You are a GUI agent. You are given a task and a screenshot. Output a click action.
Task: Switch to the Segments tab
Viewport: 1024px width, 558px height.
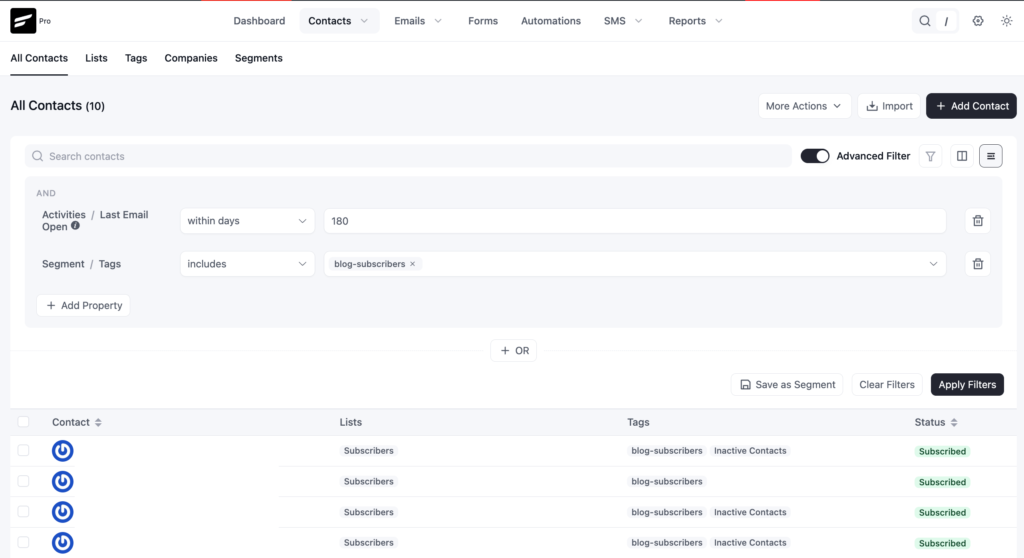(x=259, y=58)
